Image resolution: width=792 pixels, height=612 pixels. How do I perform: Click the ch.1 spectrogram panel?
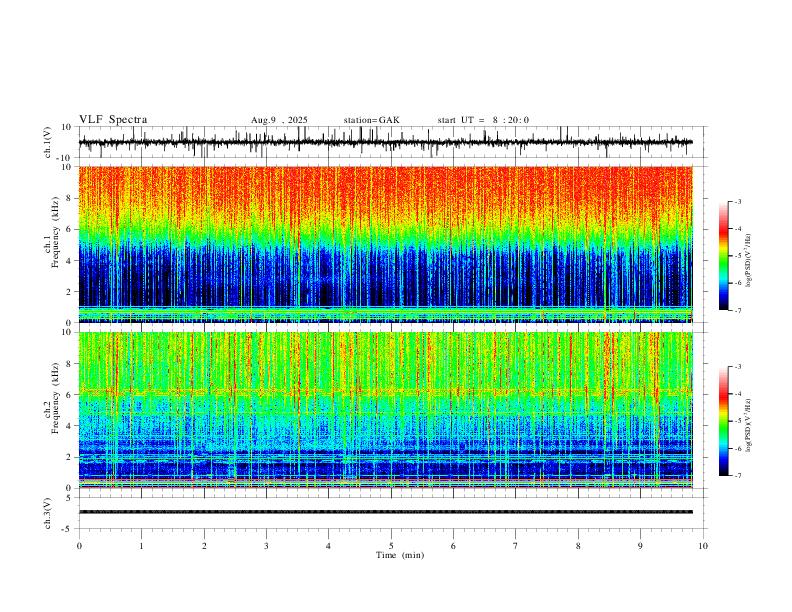click(385, 244)
